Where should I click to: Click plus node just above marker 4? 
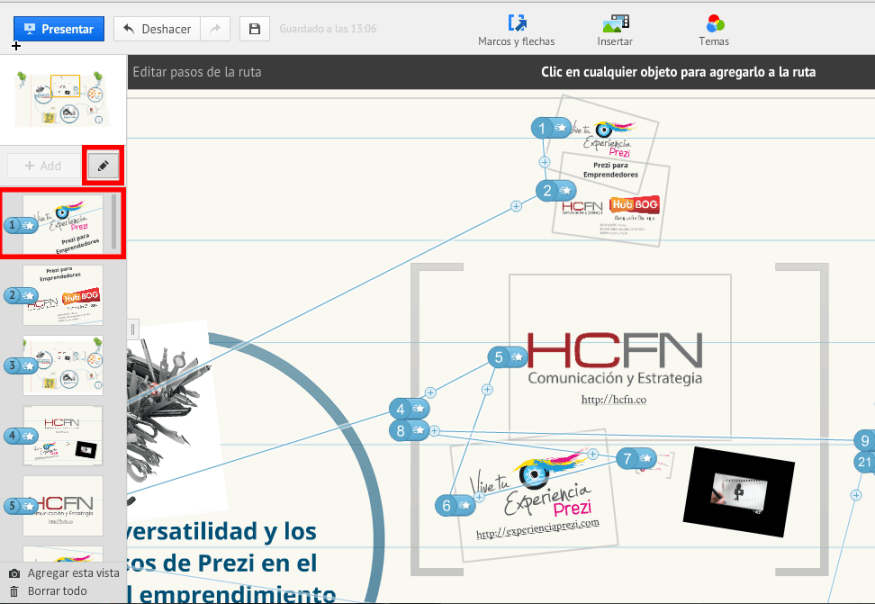(430, 392)
